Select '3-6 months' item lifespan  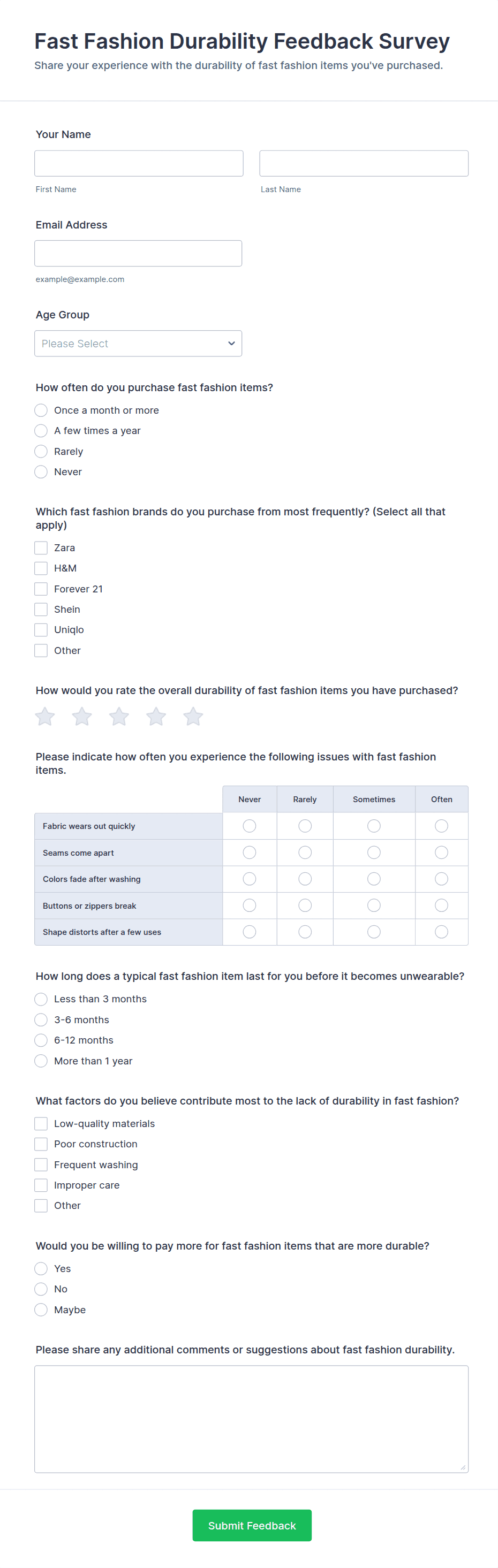(41, 1019)
